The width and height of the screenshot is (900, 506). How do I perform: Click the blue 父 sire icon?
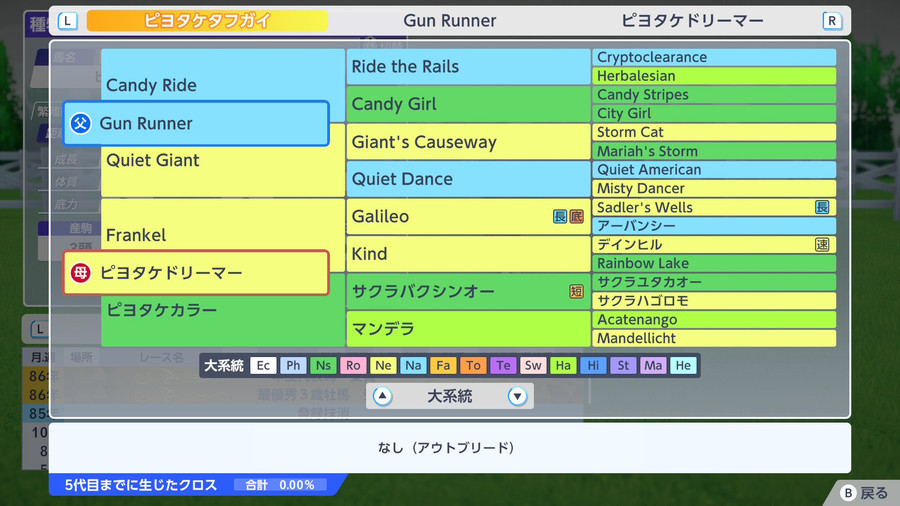[80, 123]
